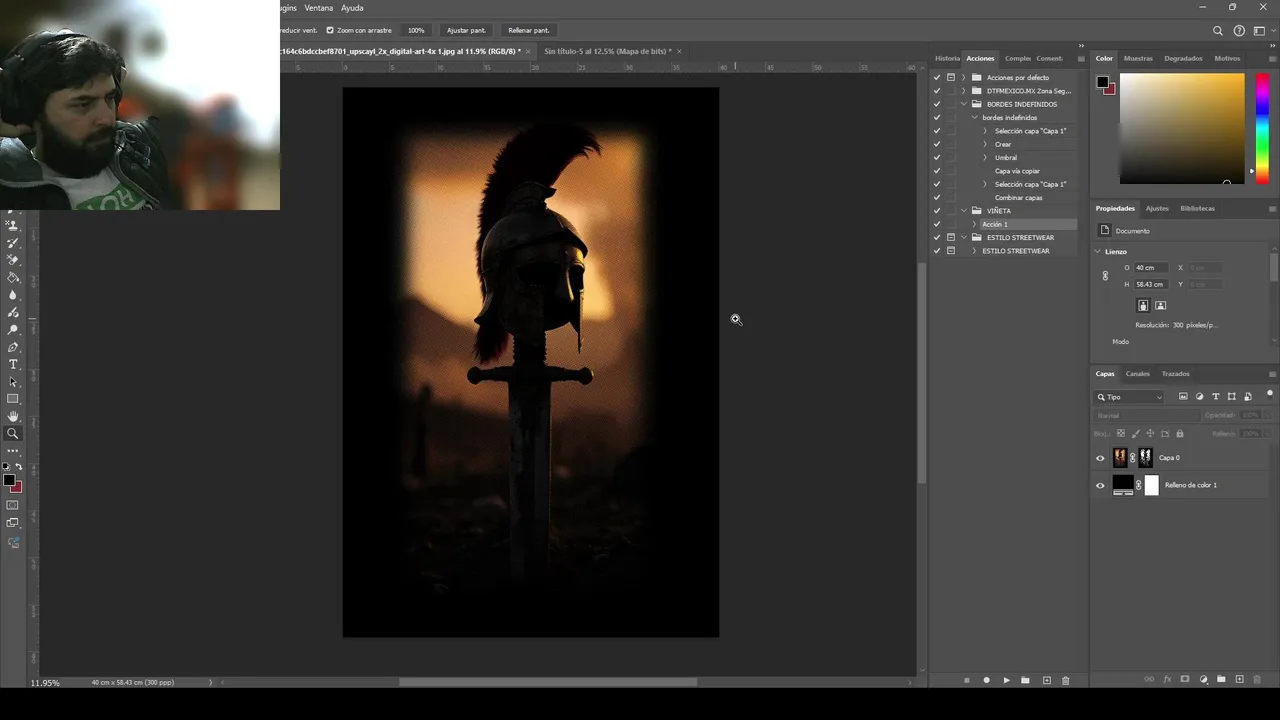This screenshot has height=720, width=1280.
Task: Play the selected action
Action: 1006,680
